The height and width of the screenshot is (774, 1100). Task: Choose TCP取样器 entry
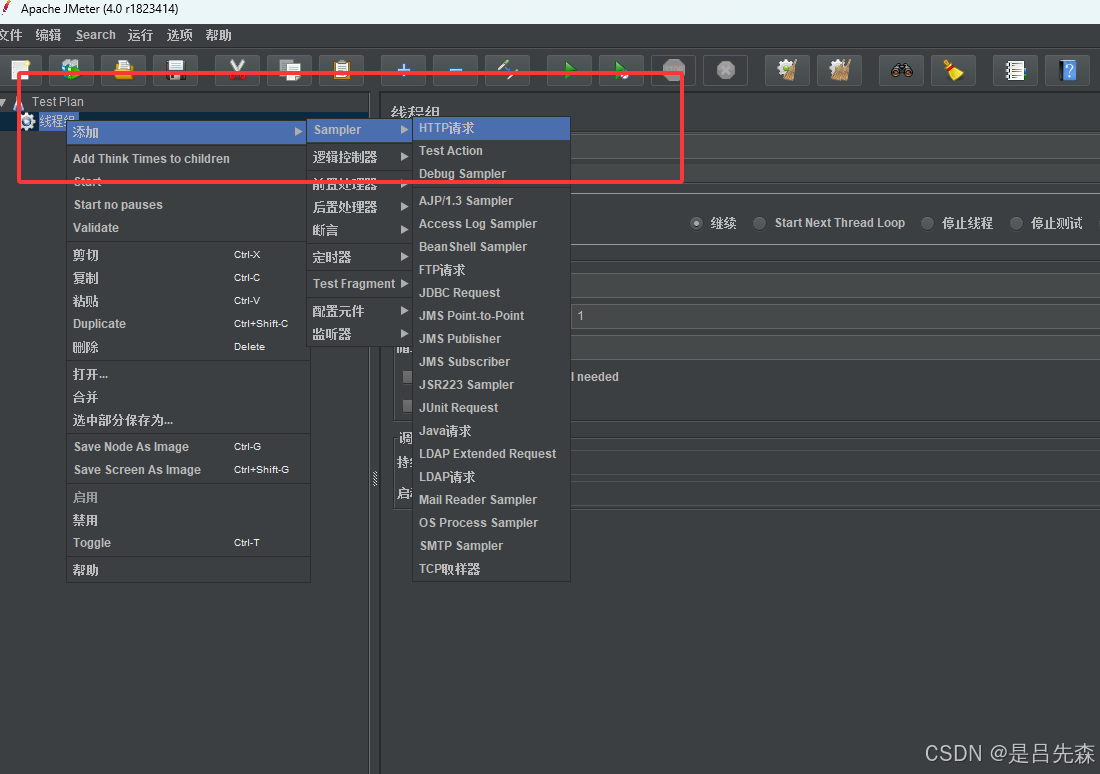491,569
